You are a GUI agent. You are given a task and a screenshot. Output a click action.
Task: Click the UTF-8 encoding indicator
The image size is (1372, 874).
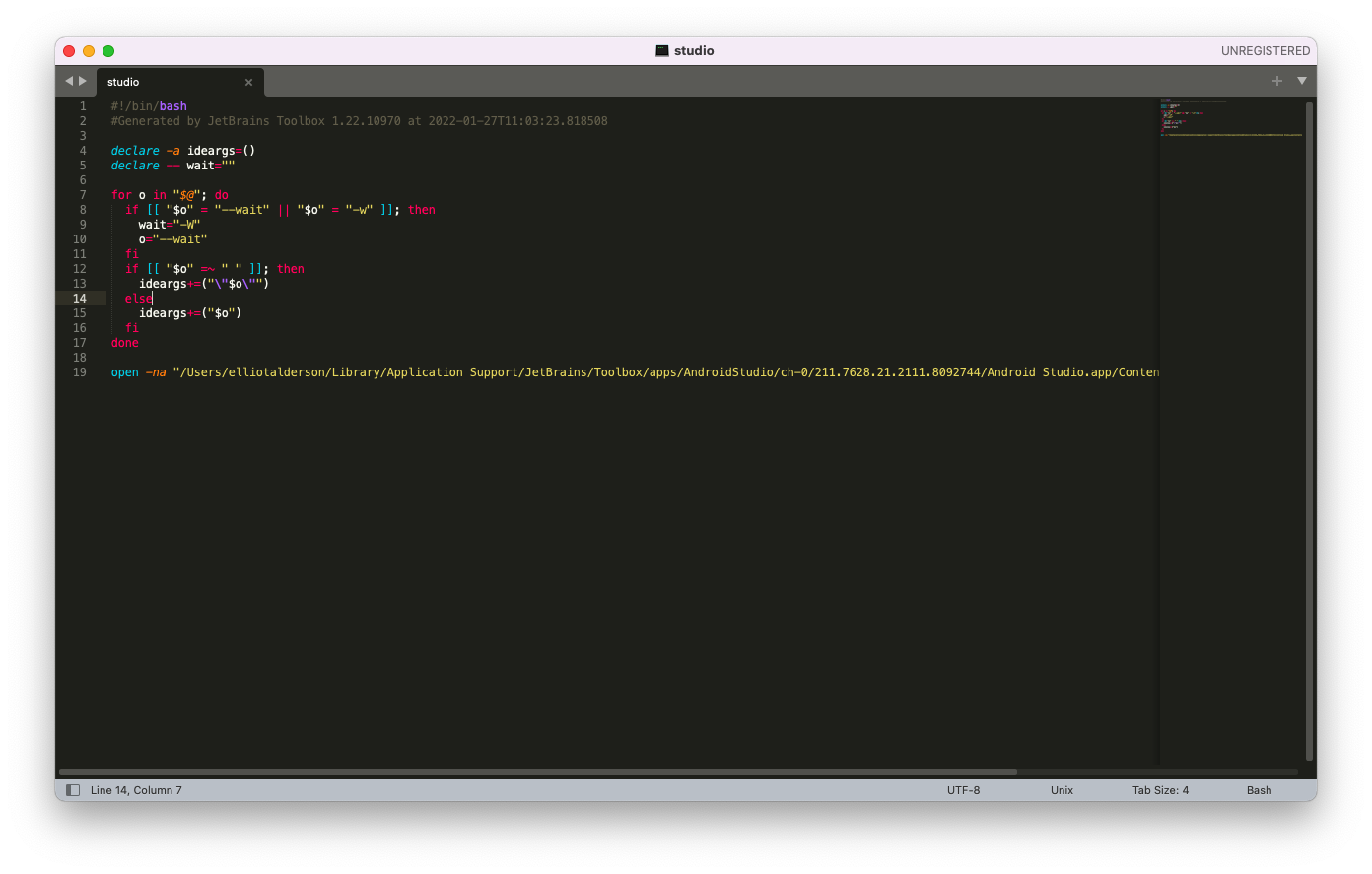click(x=964, y=789)
